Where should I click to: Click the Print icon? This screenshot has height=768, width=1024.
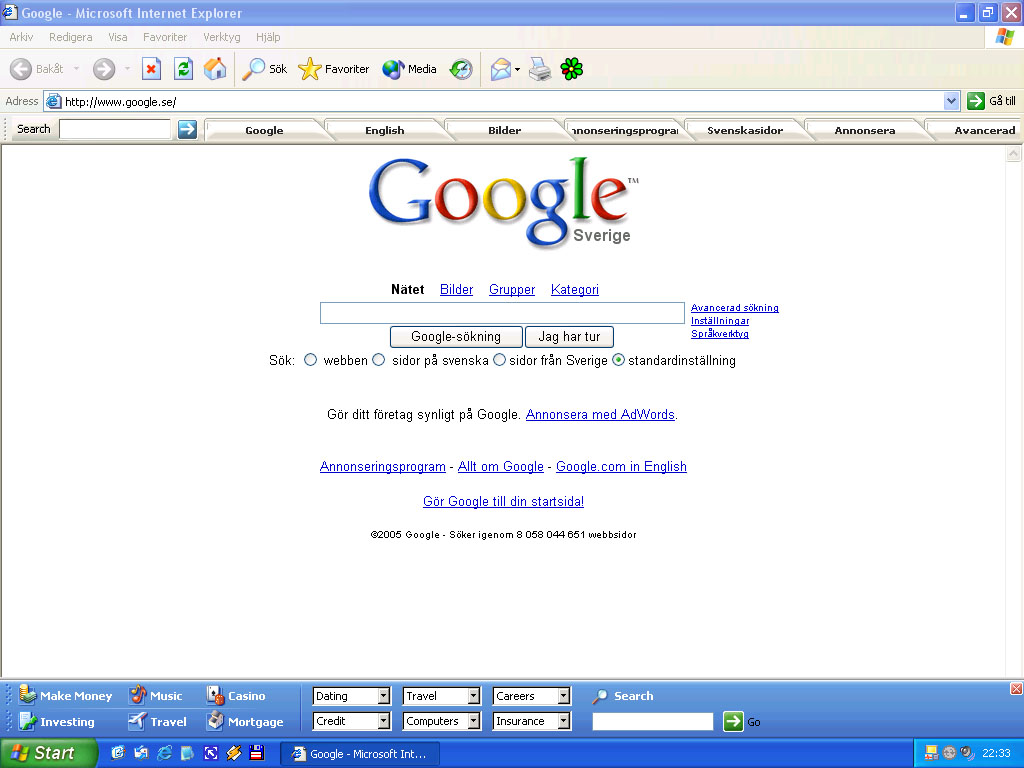point(540,69)
